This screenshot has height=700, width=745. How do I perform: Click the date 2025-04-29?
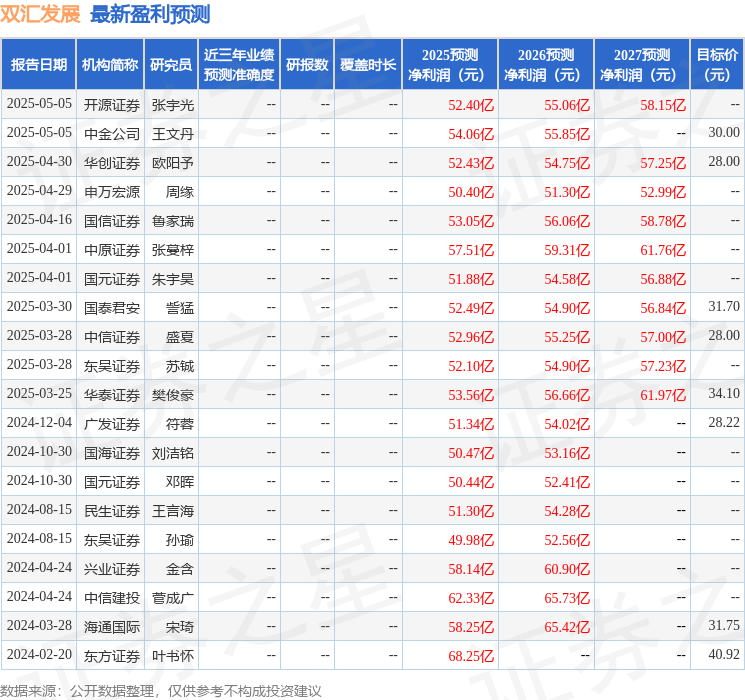39,191
